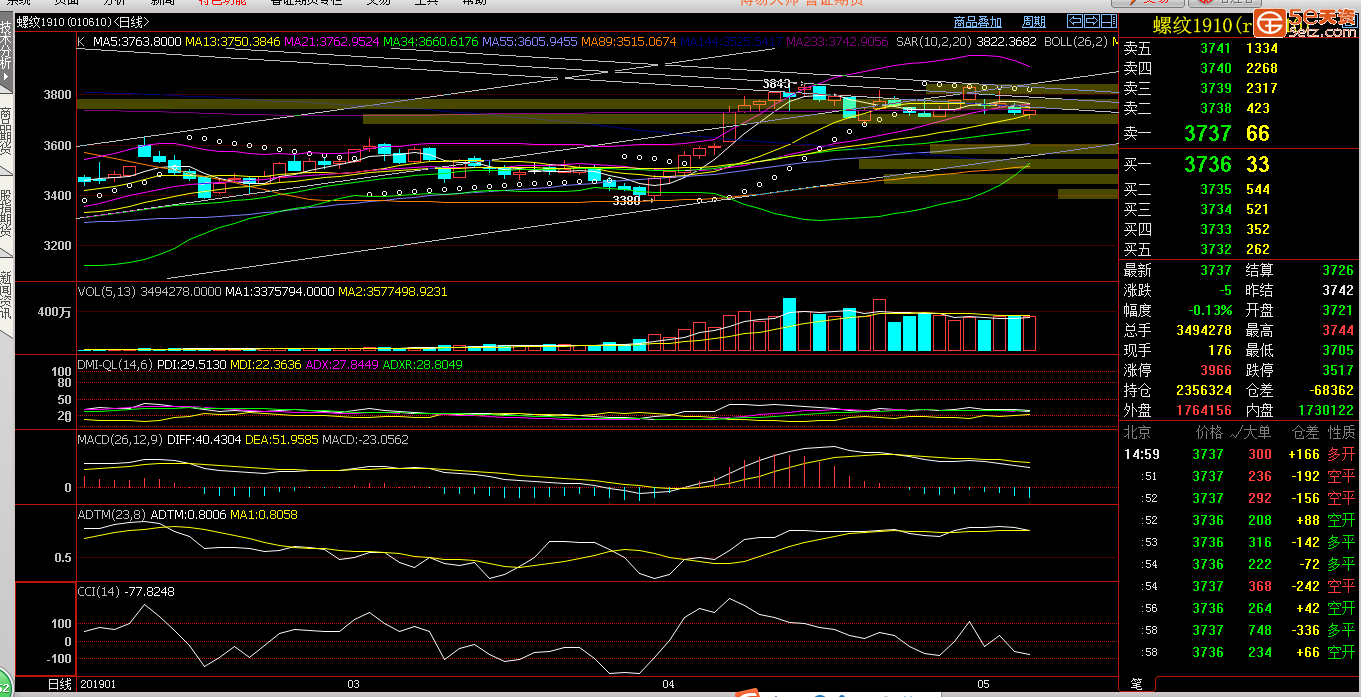Select the CCI(14) indicator label
This screenshot has height=697, width=1361.
(x=99, y=592)
